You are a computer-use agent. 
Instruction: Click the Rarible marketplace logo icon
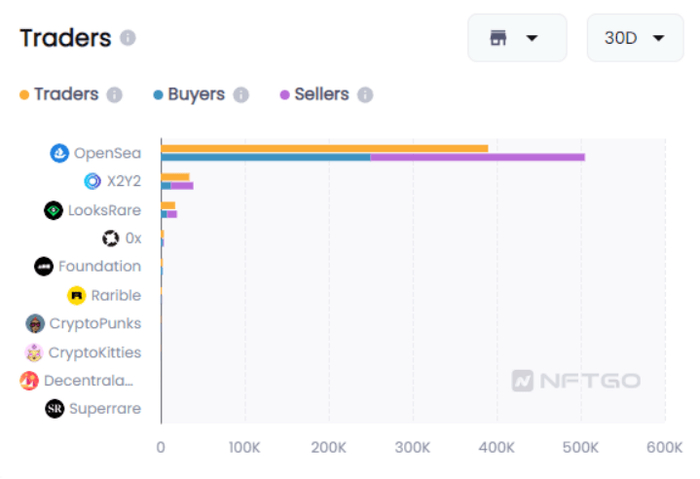pyautogui.click(x=76, y=295)
